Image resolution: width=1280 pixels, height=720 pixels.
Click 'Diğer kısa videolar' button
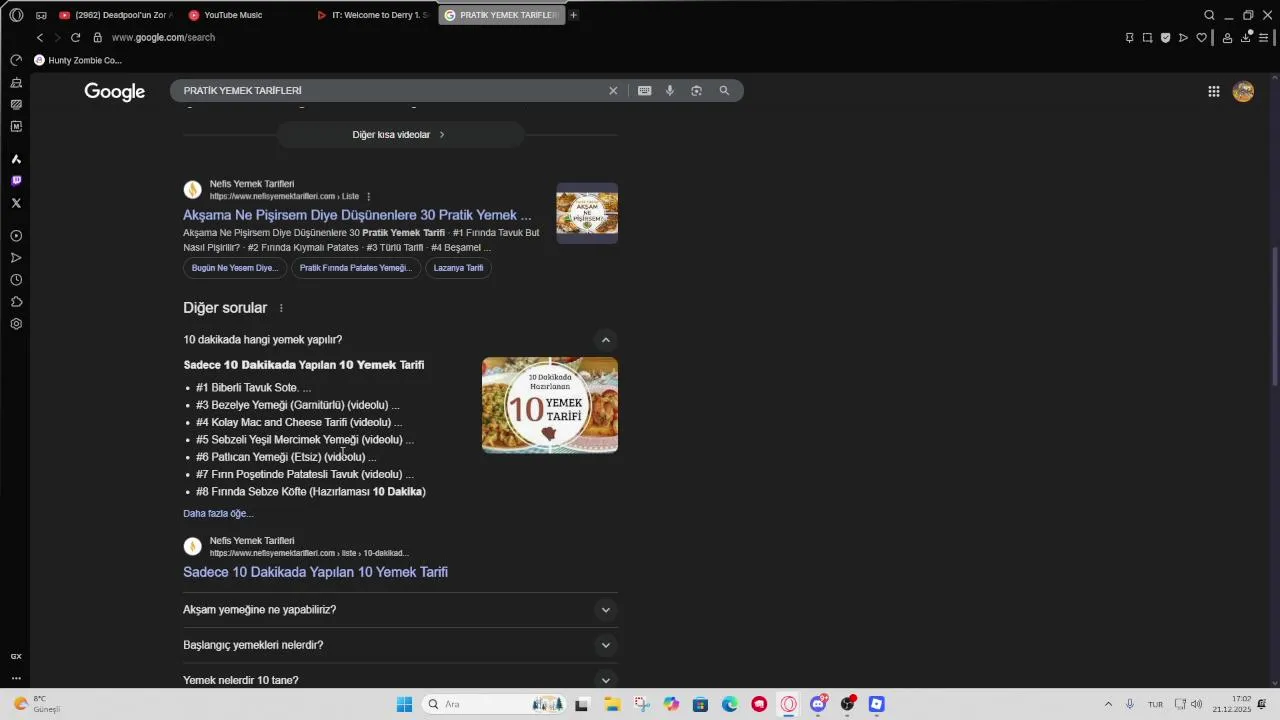pos(400,135)
